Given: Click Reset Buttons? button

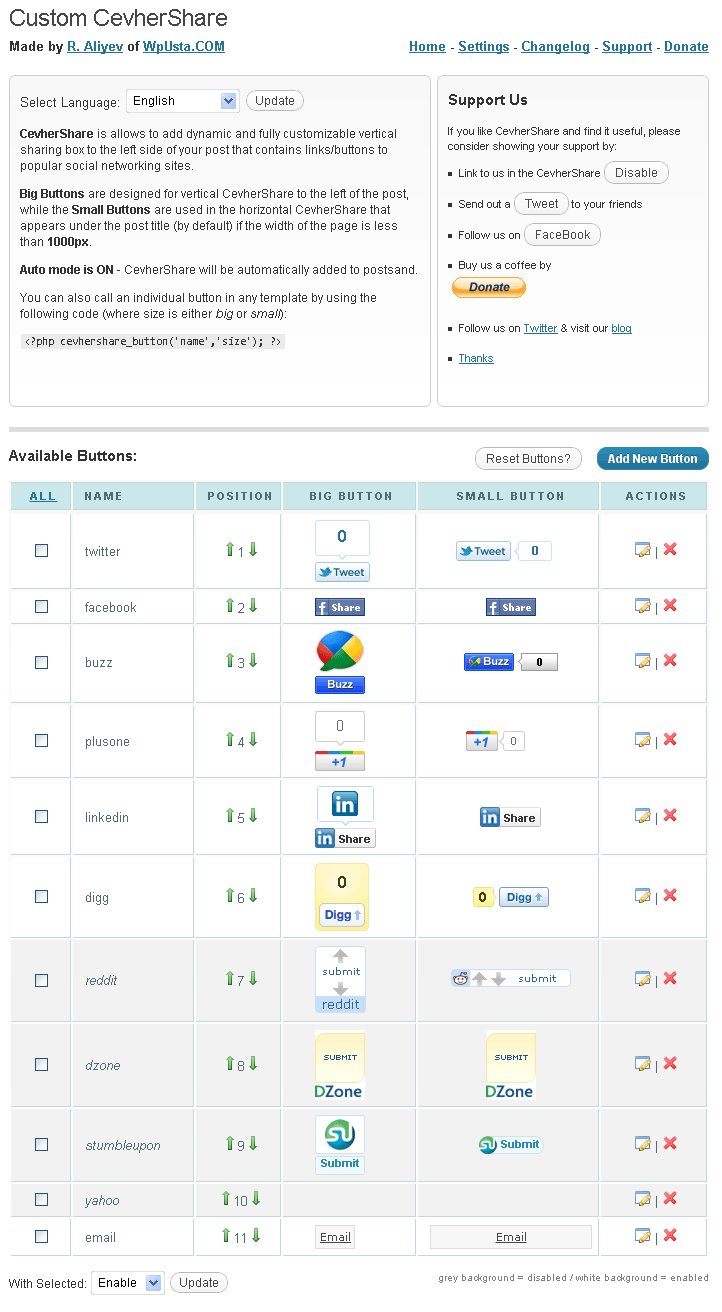Looking at the screenshot, I should 528,459.
